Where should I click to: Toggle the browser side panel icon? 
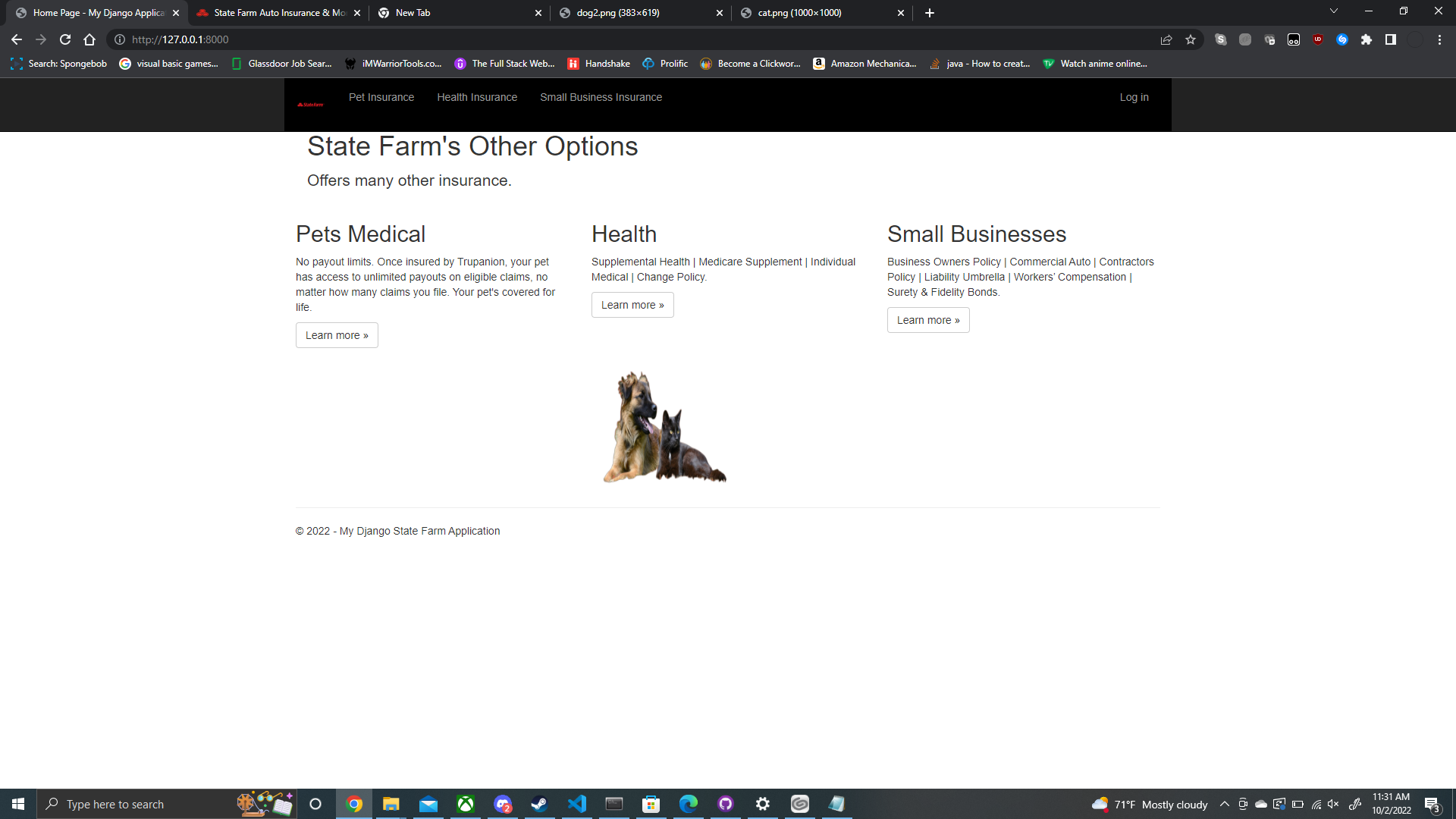[x=1391, y=39]
